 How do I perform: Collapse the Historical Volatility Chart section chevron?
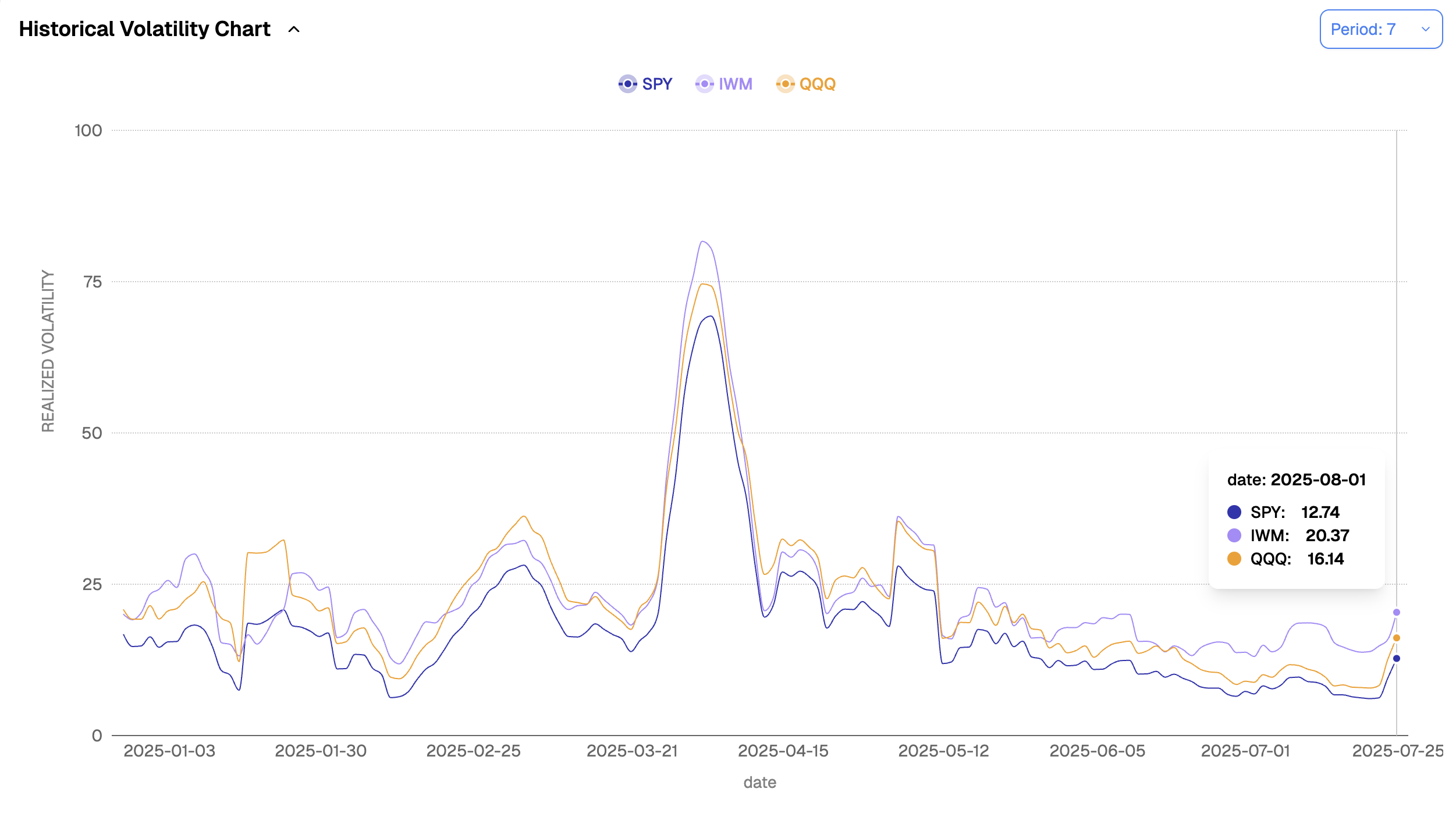point(294,29)
